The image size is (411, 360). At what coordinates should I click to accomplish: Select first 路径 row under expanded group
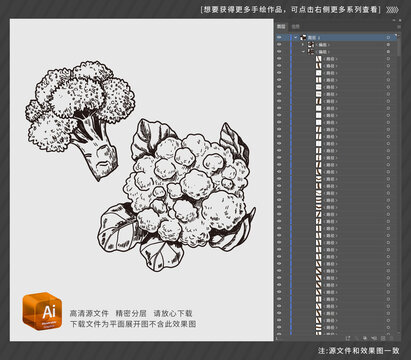pyautogui.click(x=337, y=59)
